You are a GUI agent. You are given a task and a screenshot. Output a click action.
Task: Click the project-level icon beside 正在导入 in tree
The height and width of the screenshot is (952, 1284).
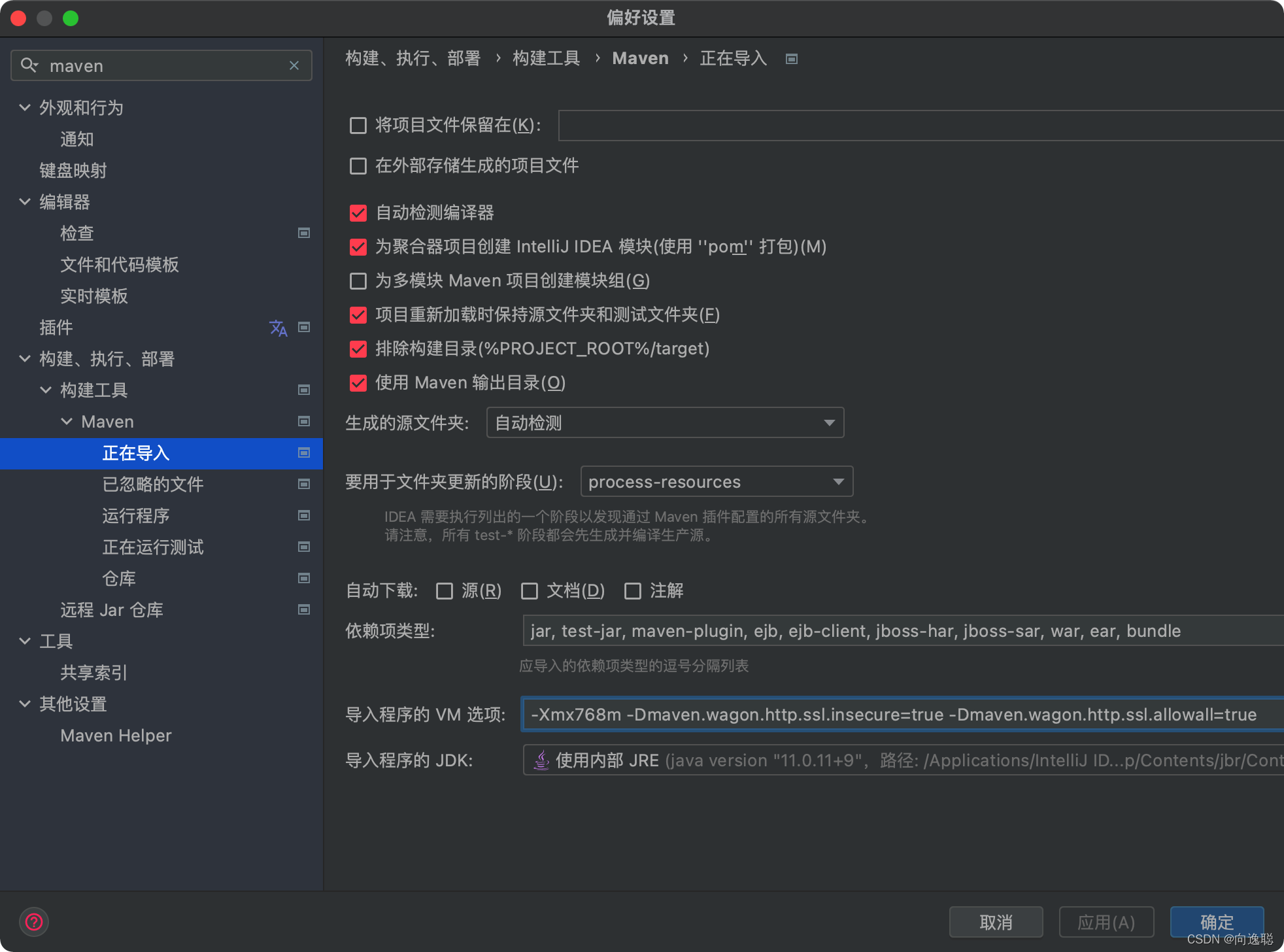point(304,452)
